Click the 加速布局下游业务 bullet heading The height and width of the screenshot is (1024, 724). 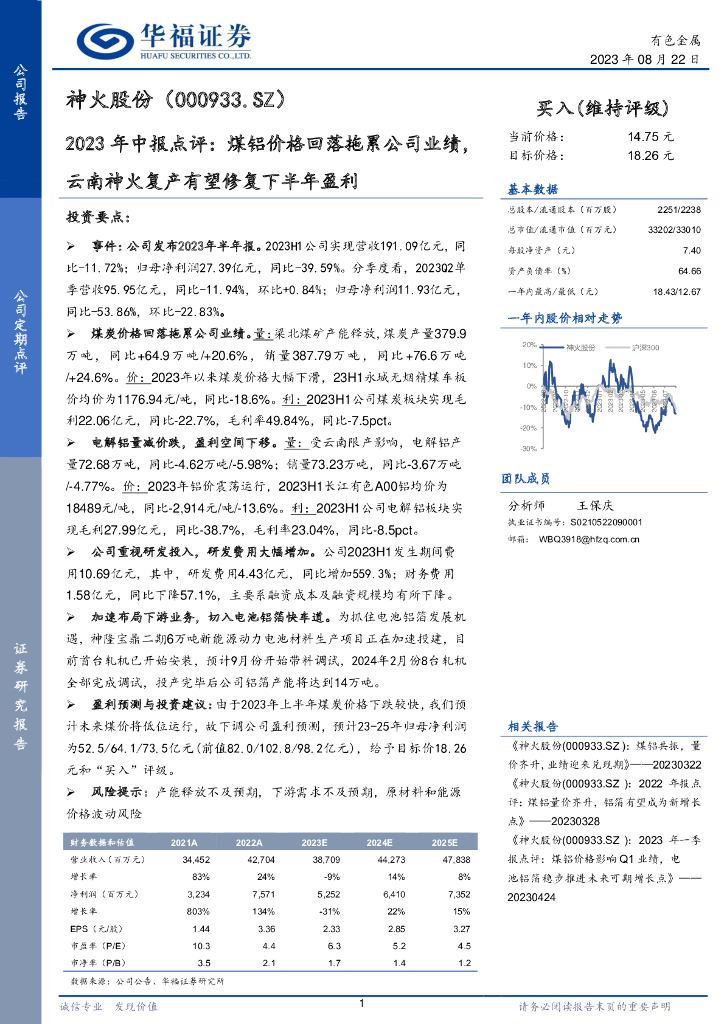tap(210, 617)
